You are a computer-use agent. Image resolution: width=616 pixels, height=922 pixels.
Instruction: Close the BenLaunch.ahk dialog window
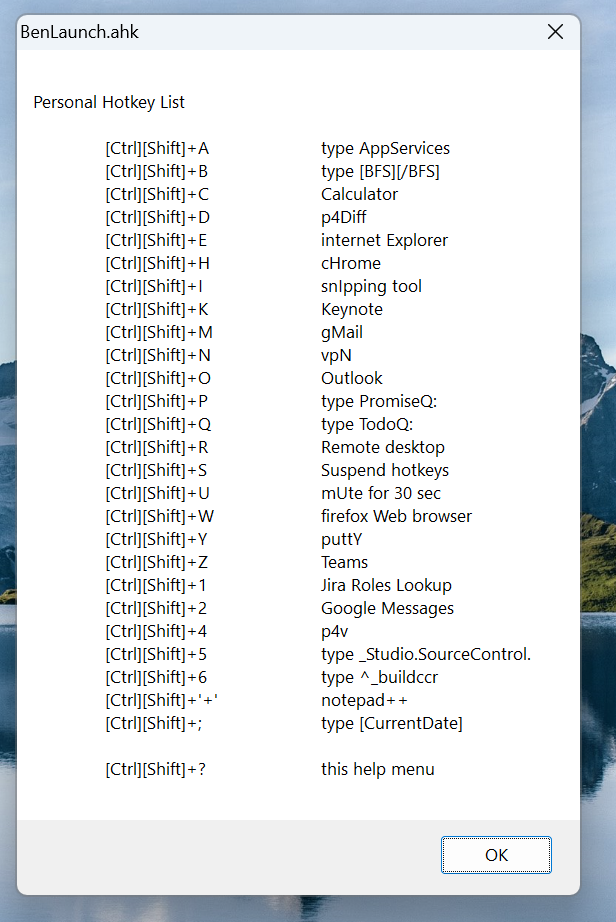coord(555,32)
